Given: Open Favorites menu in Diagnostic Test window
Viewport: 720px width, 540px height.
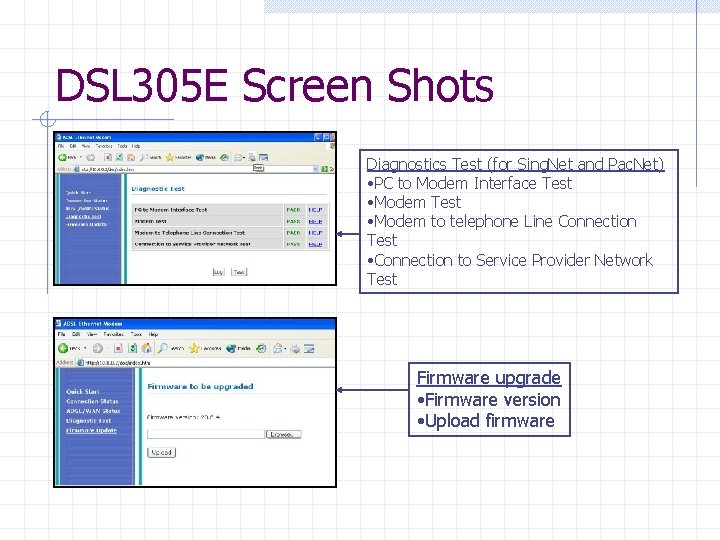Looking at the screenshot, I should [104, 146].
